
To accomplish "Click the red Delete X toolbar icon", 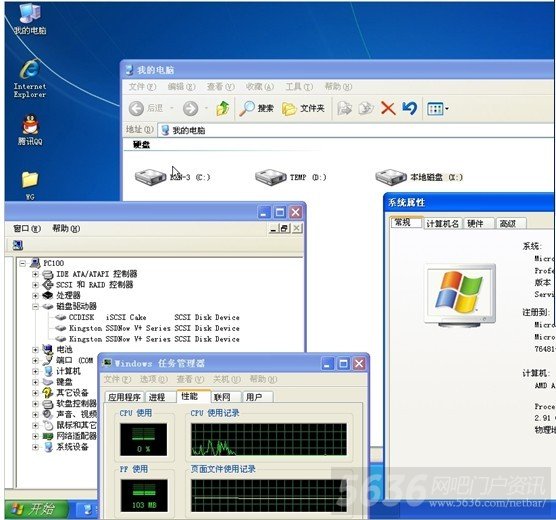I will pos(388,108).
